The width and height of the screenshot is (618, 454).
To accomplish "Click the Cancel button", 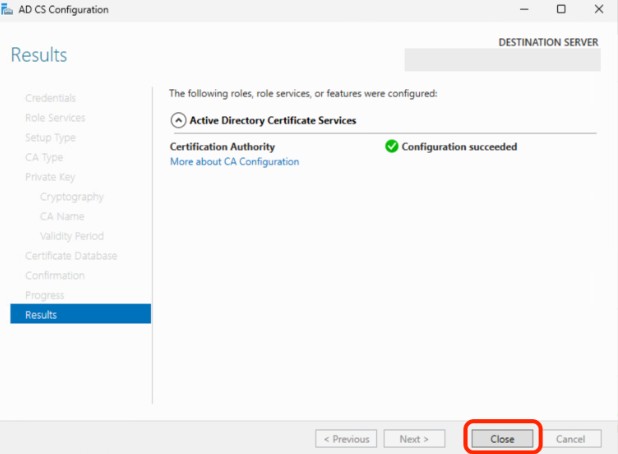I will (x=570, y=439).
